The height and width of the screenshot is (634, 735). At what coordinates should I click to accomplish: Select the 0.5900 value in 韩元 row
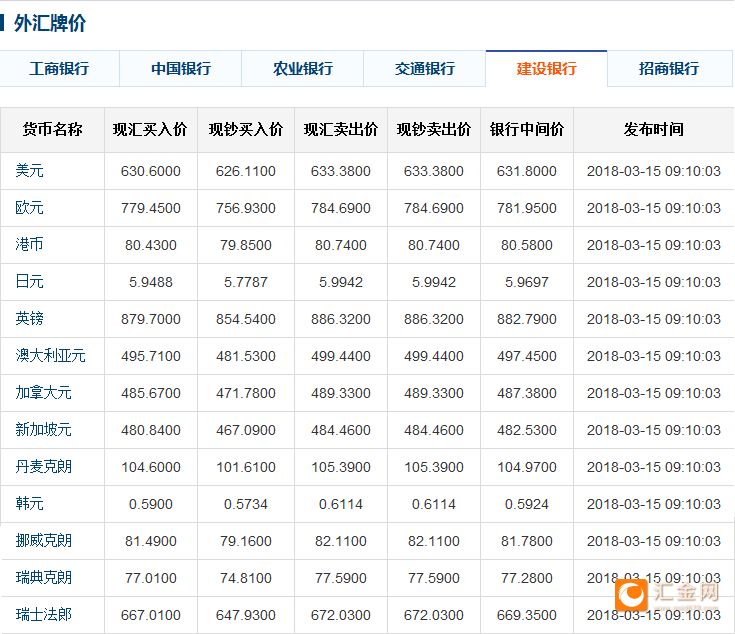[x=150, y=504]
